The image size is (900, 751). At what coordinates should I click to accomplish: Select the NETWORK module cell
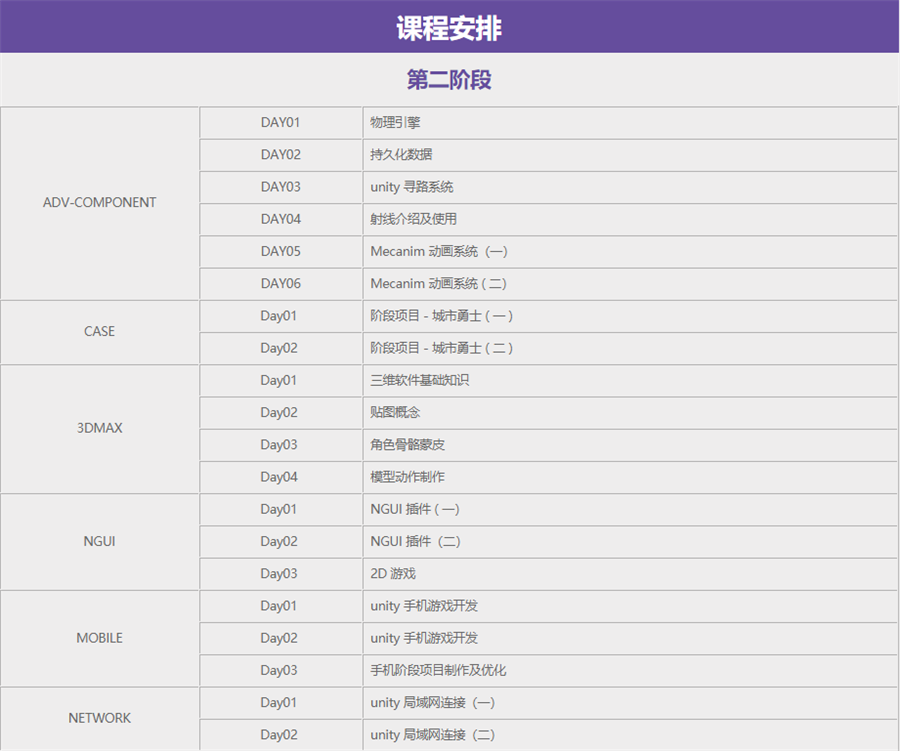point(100,718)
